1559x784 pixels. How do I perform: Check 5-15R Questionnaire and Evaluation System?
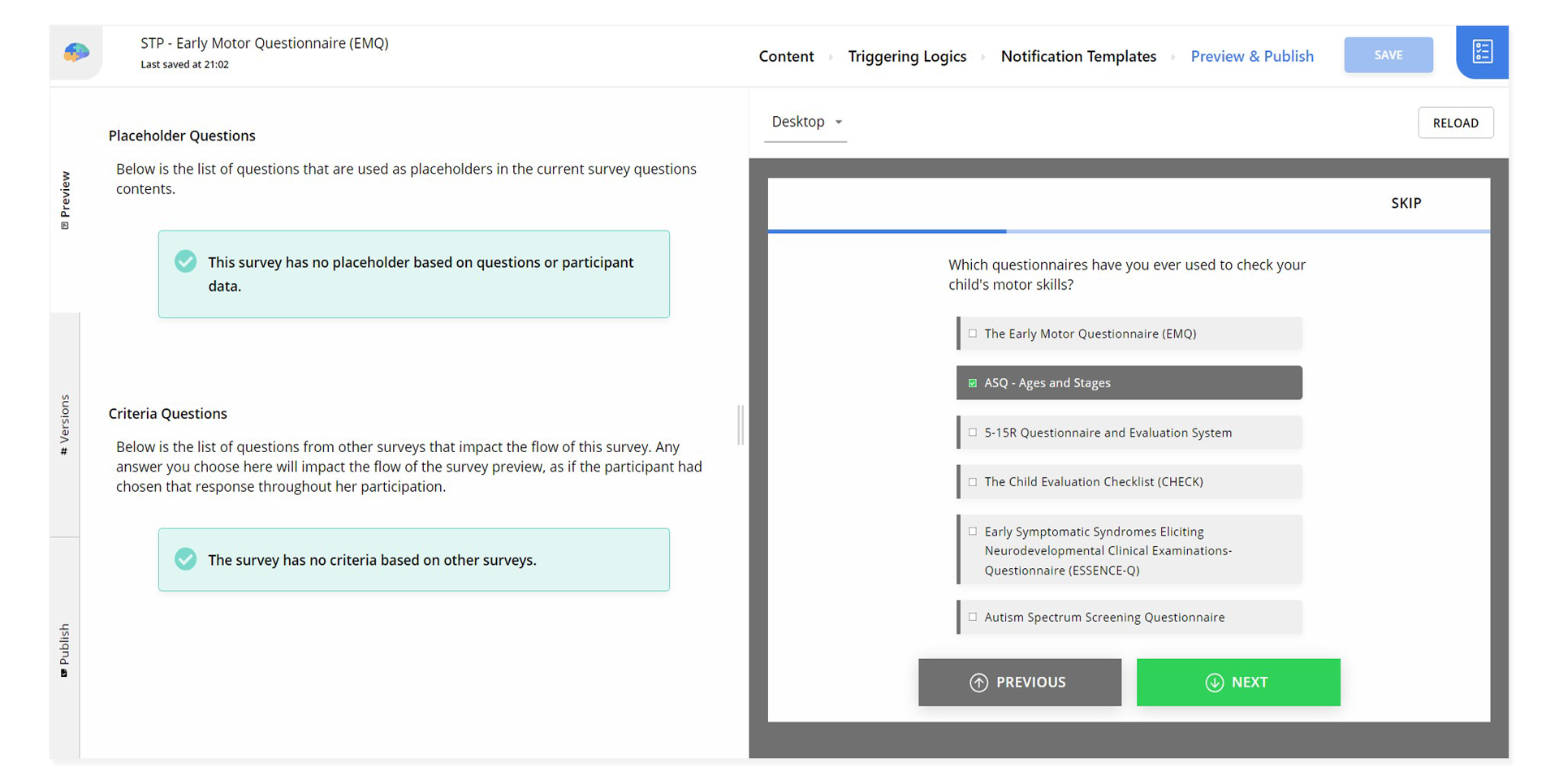pyautogui.click(x=1129, y=433)
